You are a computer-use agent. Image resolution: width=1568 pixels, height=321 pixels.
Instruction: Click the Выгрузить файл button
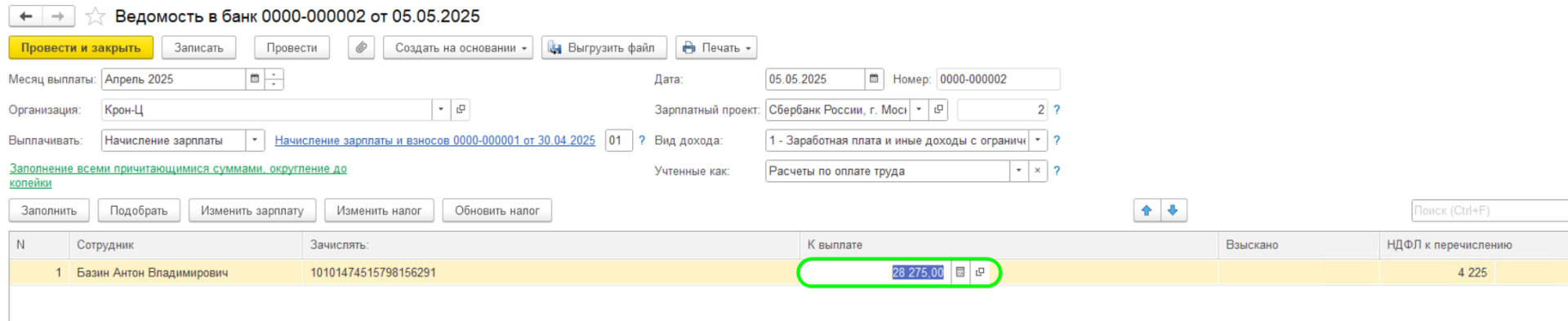pyautogui.click(x=604, y=47)
